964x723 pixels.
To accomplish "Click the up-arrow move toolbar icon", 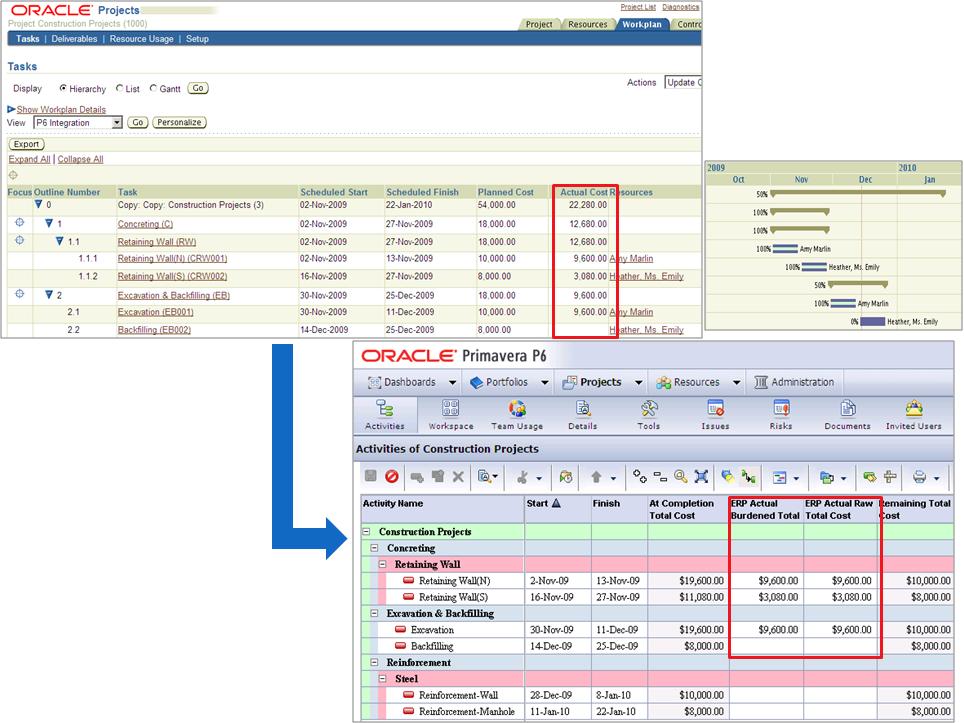I will click(x=596, y=476).
